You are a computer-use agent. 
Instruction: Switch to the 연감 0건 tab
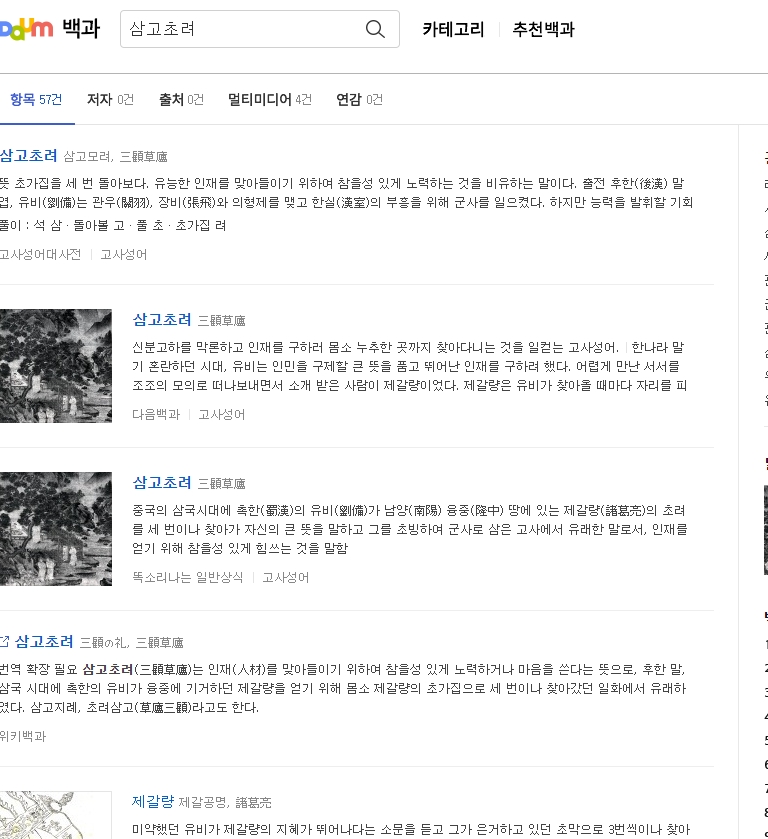coord(359,100)
